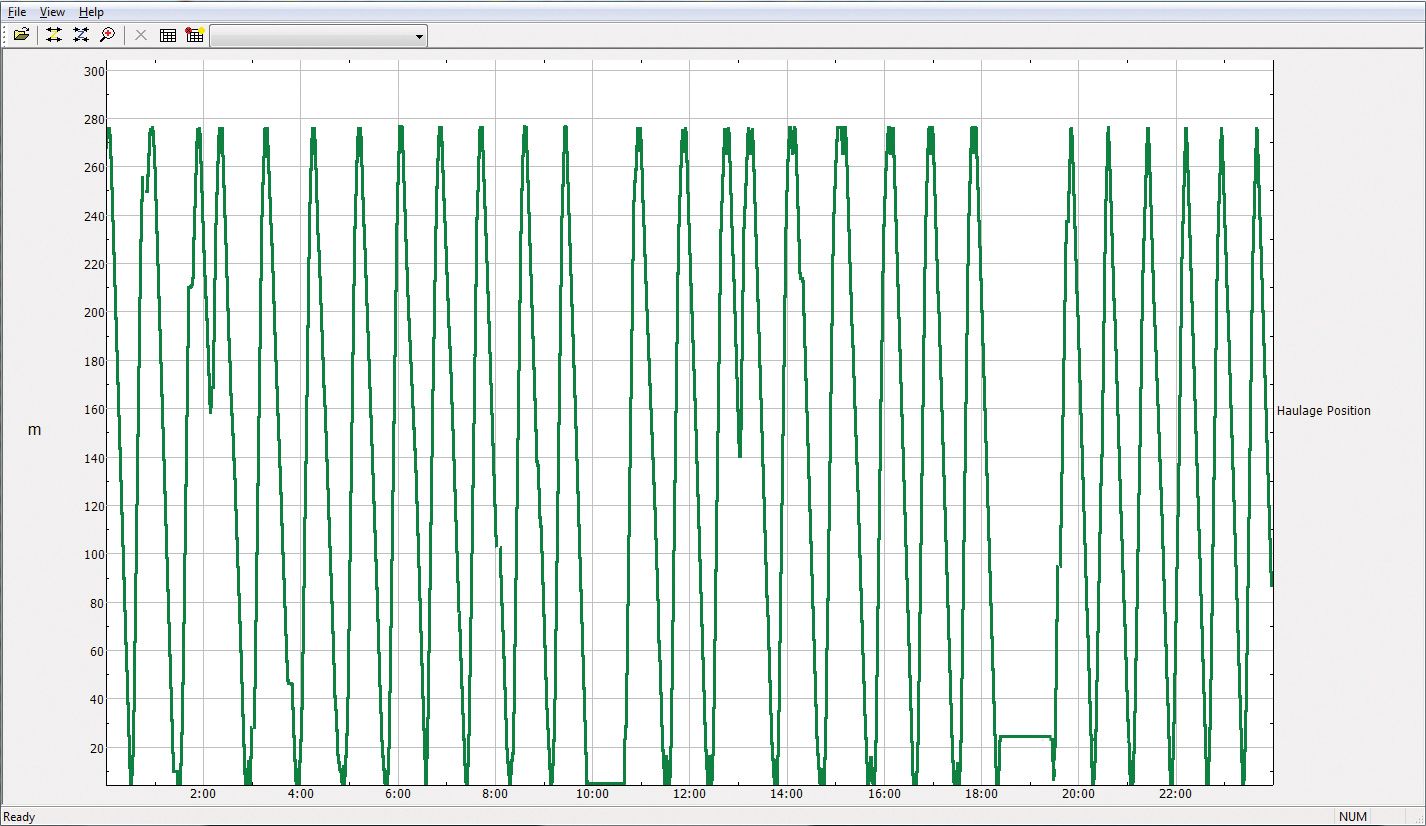
Task: Open the plain table grid icon
Action: tap(168, 35)
